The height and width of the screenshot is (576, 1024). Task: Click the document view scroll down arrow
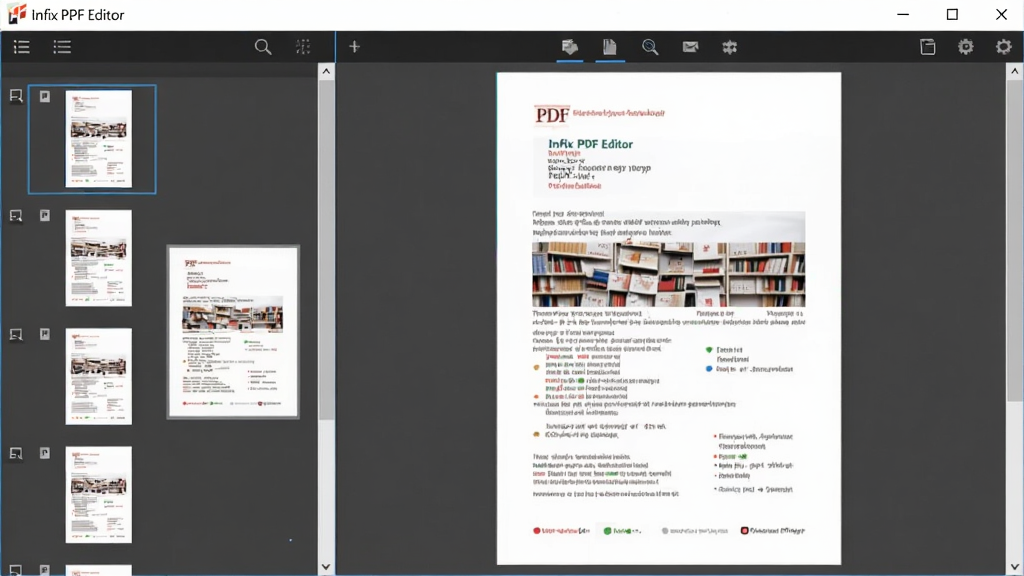pos(1014,567)
